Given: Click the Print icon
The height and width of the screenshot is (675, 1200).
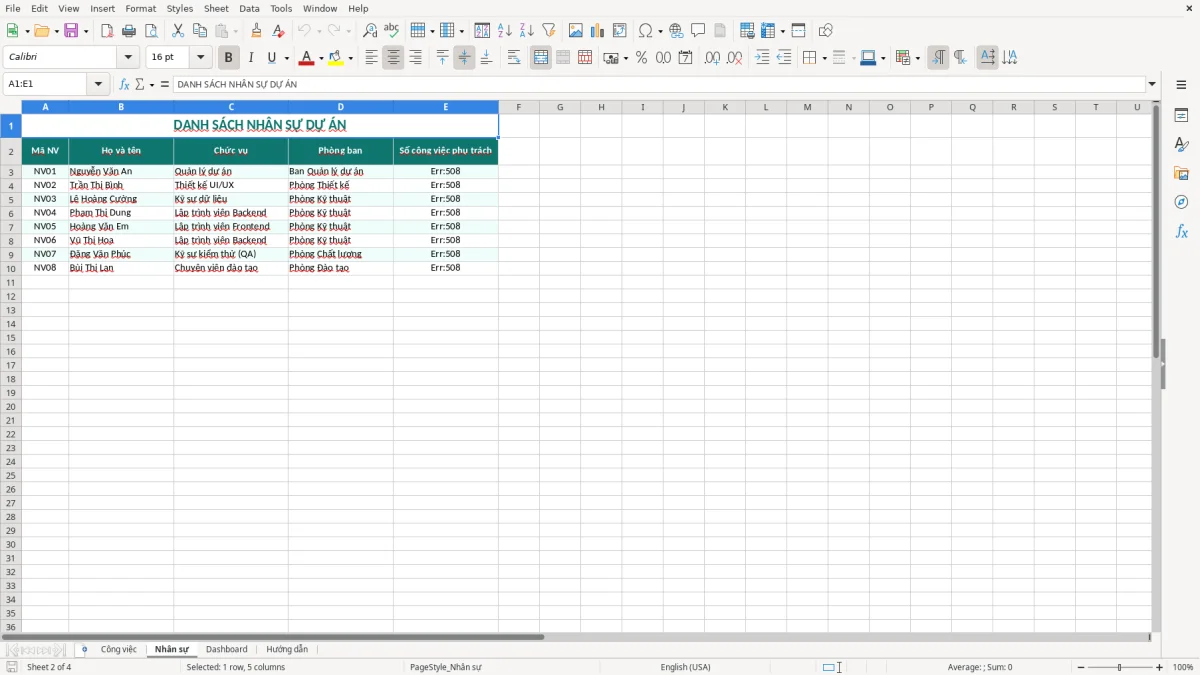Looking at the screenshot, I should pos(129,31).
